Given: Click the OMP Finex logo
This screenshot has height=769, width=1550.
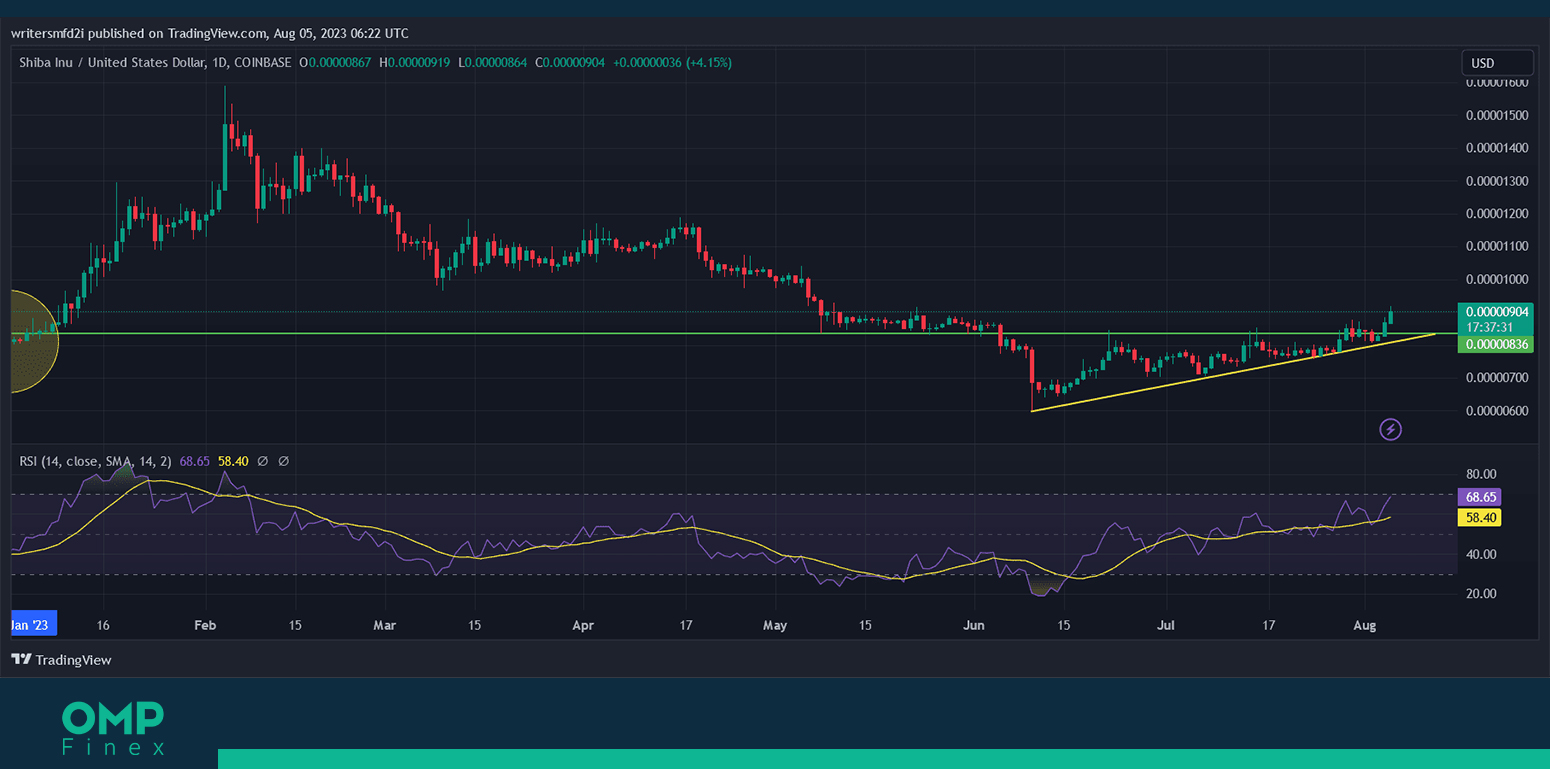Looking at the screenshot, I should (x=113, y=728).
